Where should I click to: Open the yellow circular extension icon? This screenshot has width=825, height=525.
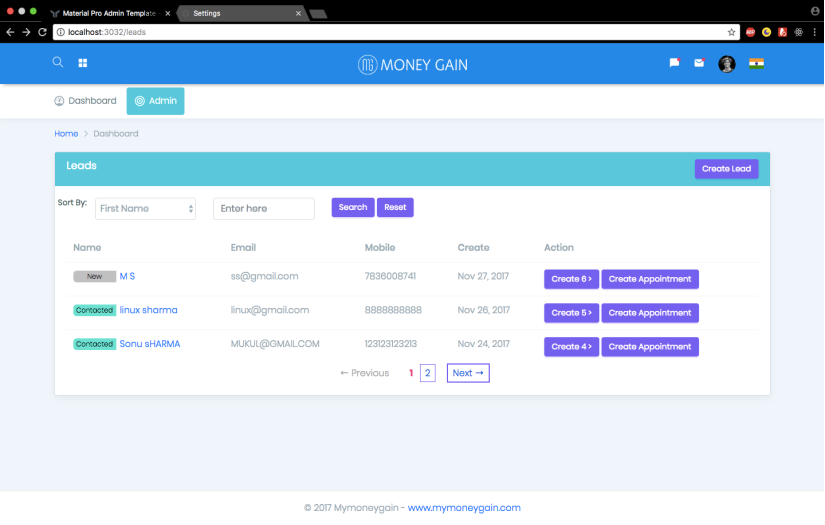pos(766,32)
